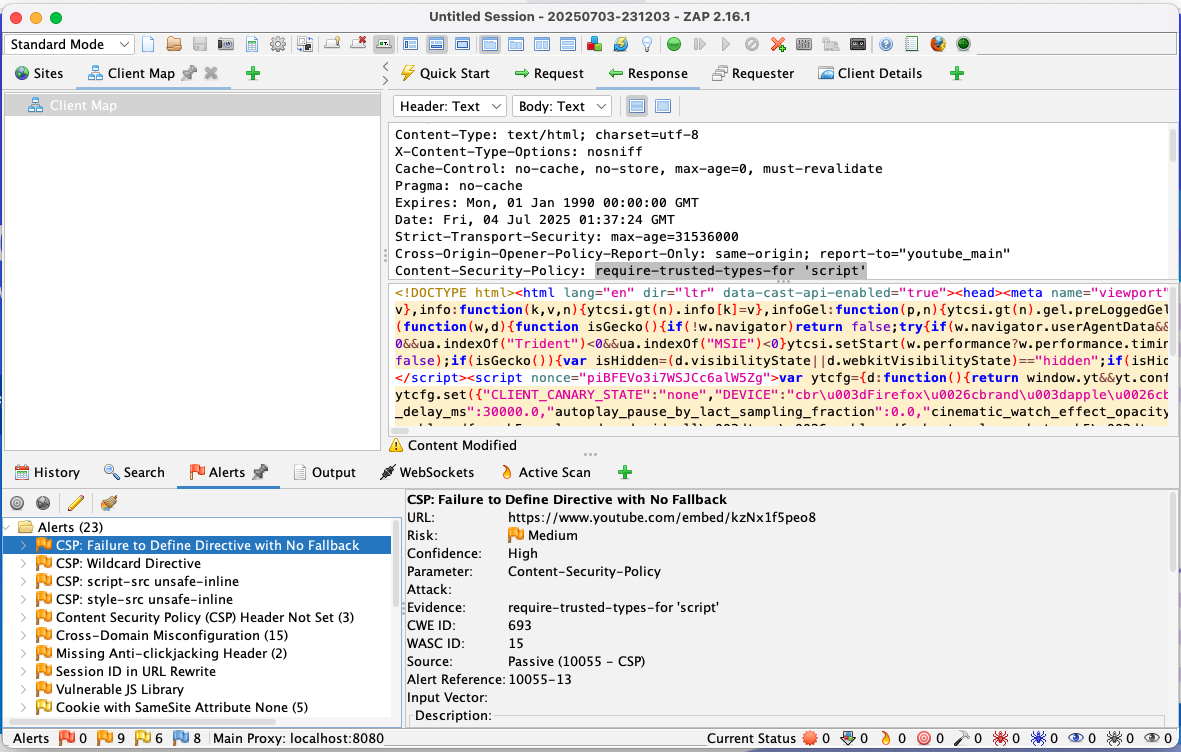The width and height of the screenshot is (1181, 752).
Task: Expand Missing Anti-clickjacking Header (2) node
Action: [x=23, y=653]
